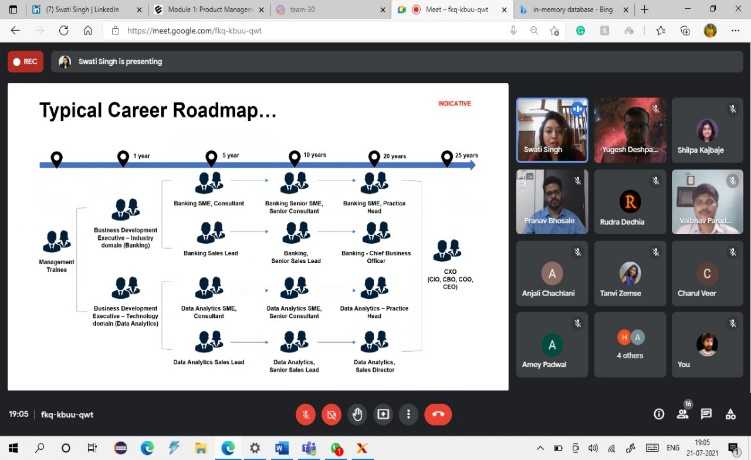The width and height of the screenshot is (751, 460).
Task: Leave the call with red hang-up button
Action: (437, 414)
